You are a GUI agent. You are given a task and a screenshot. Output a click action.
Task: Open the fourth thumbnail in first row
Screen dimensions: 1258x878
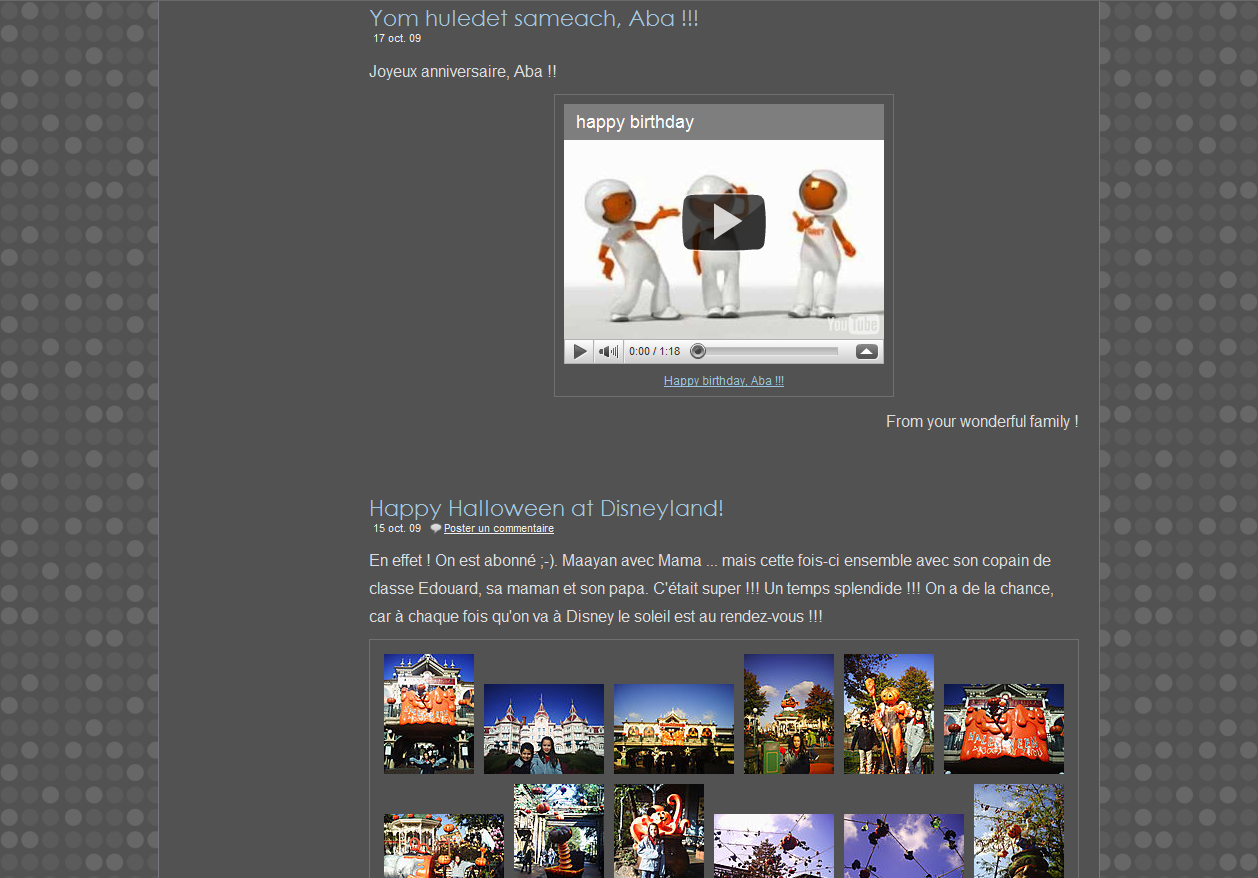coord(788,713)
